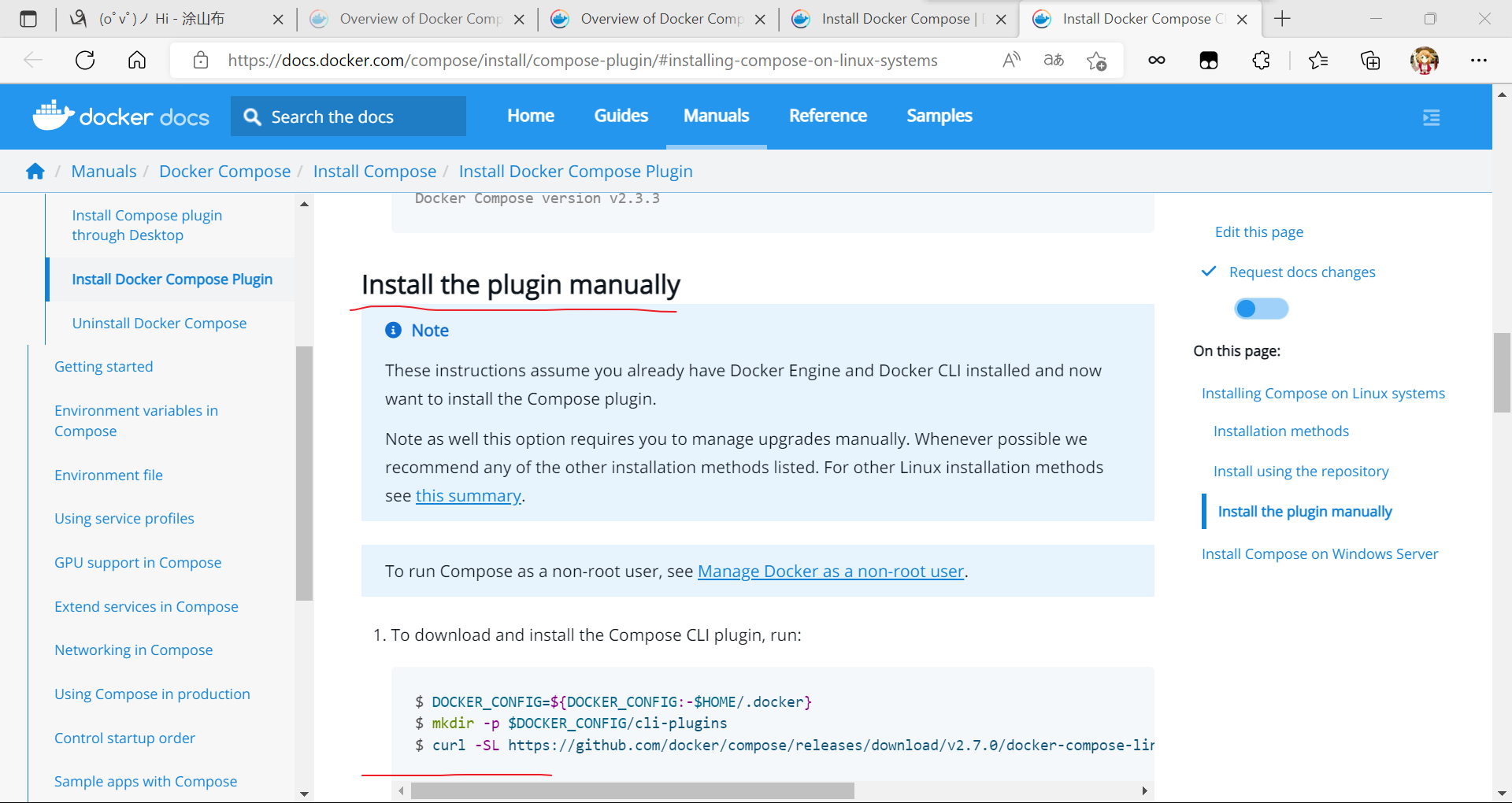
Task: Open Getting started sidebar item
Action: [x=104, y=366]
